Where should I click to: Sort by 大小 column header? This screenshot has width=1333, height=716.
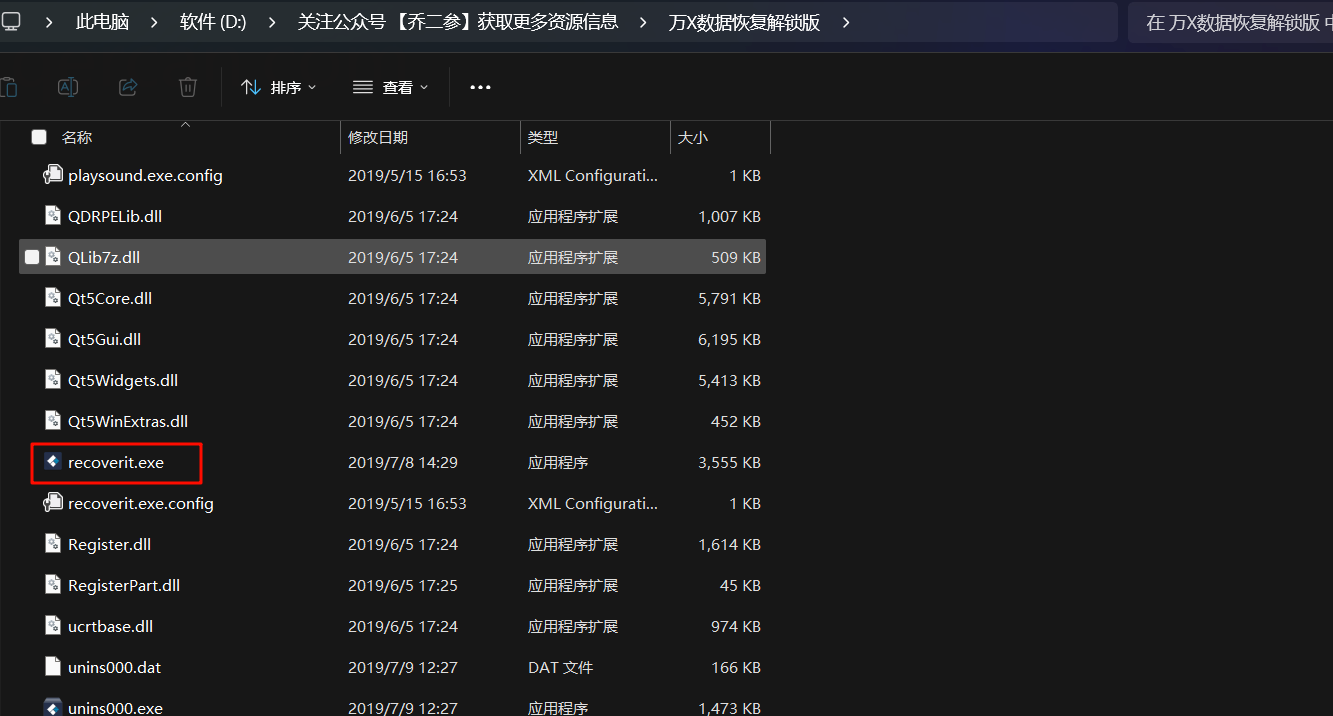pos(693,137)
